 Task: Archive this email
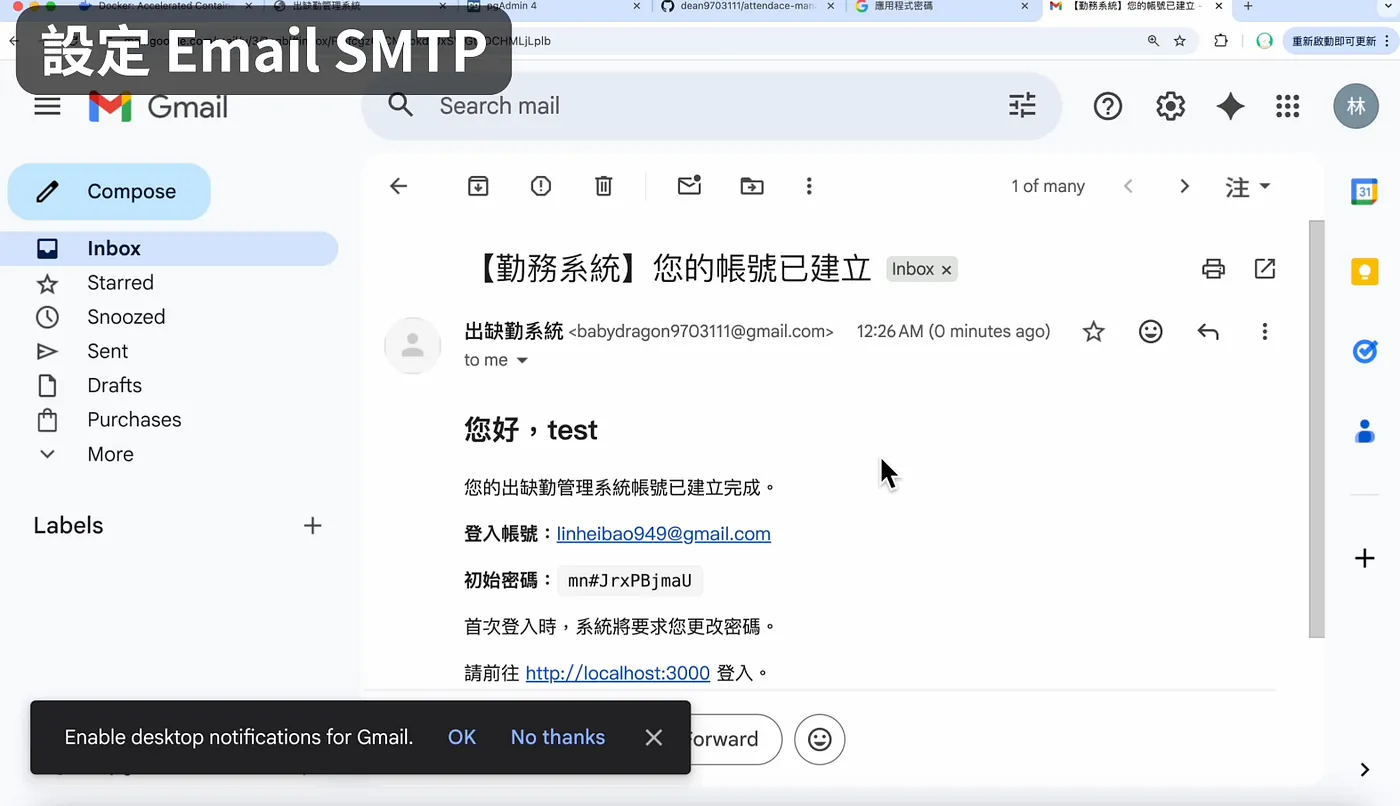[x=478, y=186]
